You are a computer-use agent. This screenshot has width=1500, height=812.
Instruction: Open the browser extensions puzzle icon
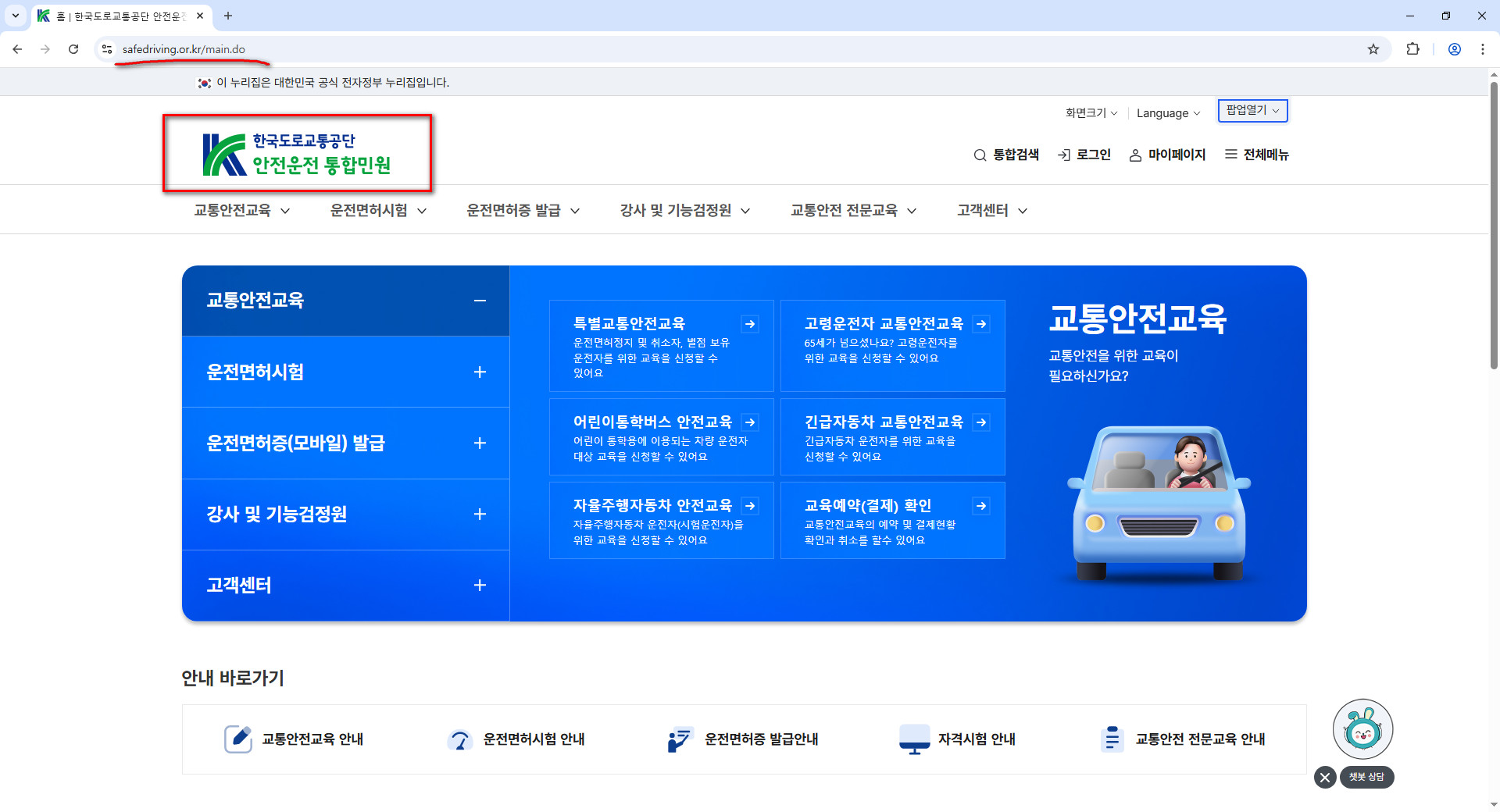[x=1412, y=49]
